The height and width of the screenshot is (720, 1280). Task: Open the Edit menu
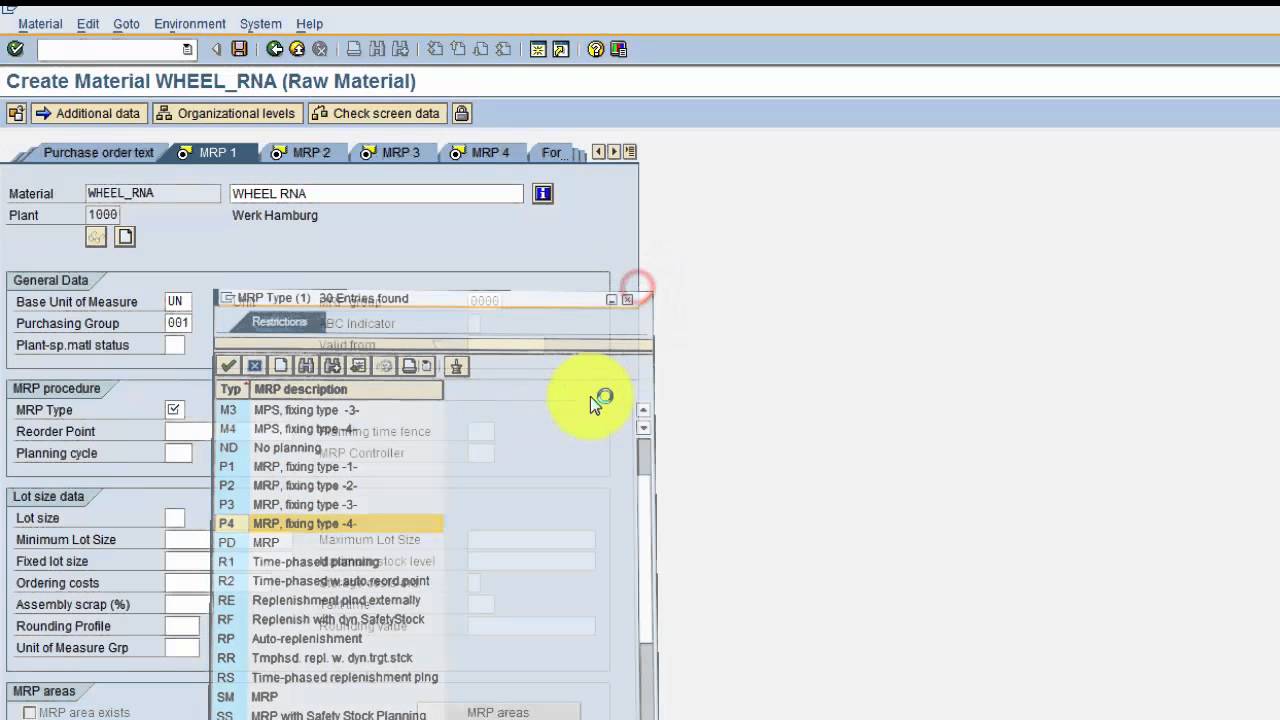(88, 24)
